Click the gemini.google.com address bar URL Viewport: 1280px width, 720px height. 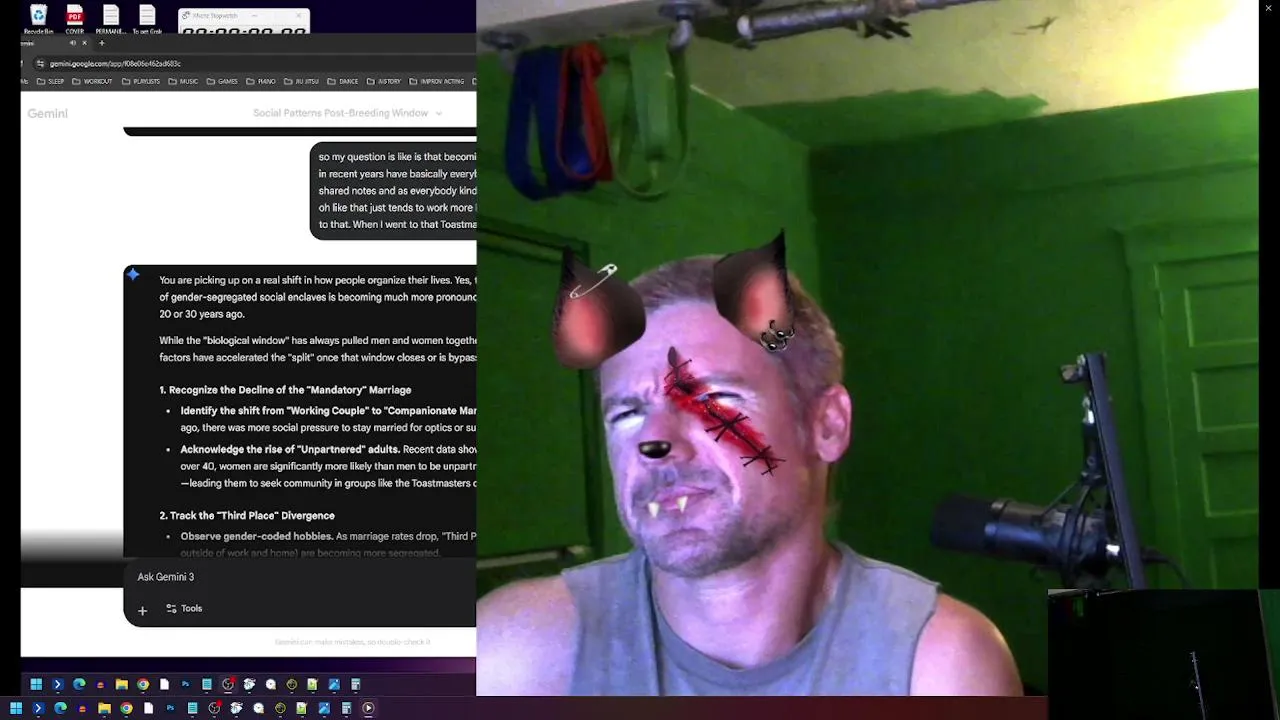(x=115, y=63)
